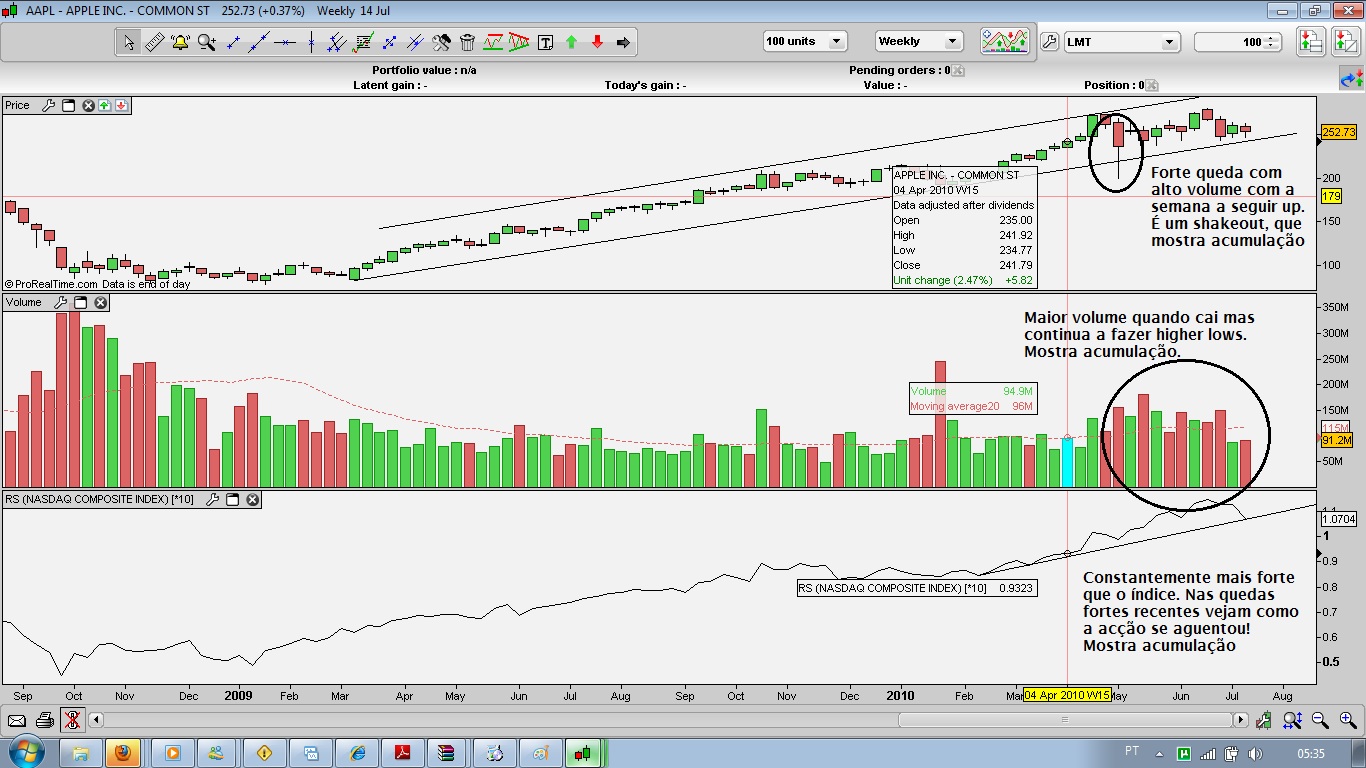This screenshot has width=1366, height=768.
Task: Click the second buy/sell order icon at far right
Action: tap(1345, 41)
